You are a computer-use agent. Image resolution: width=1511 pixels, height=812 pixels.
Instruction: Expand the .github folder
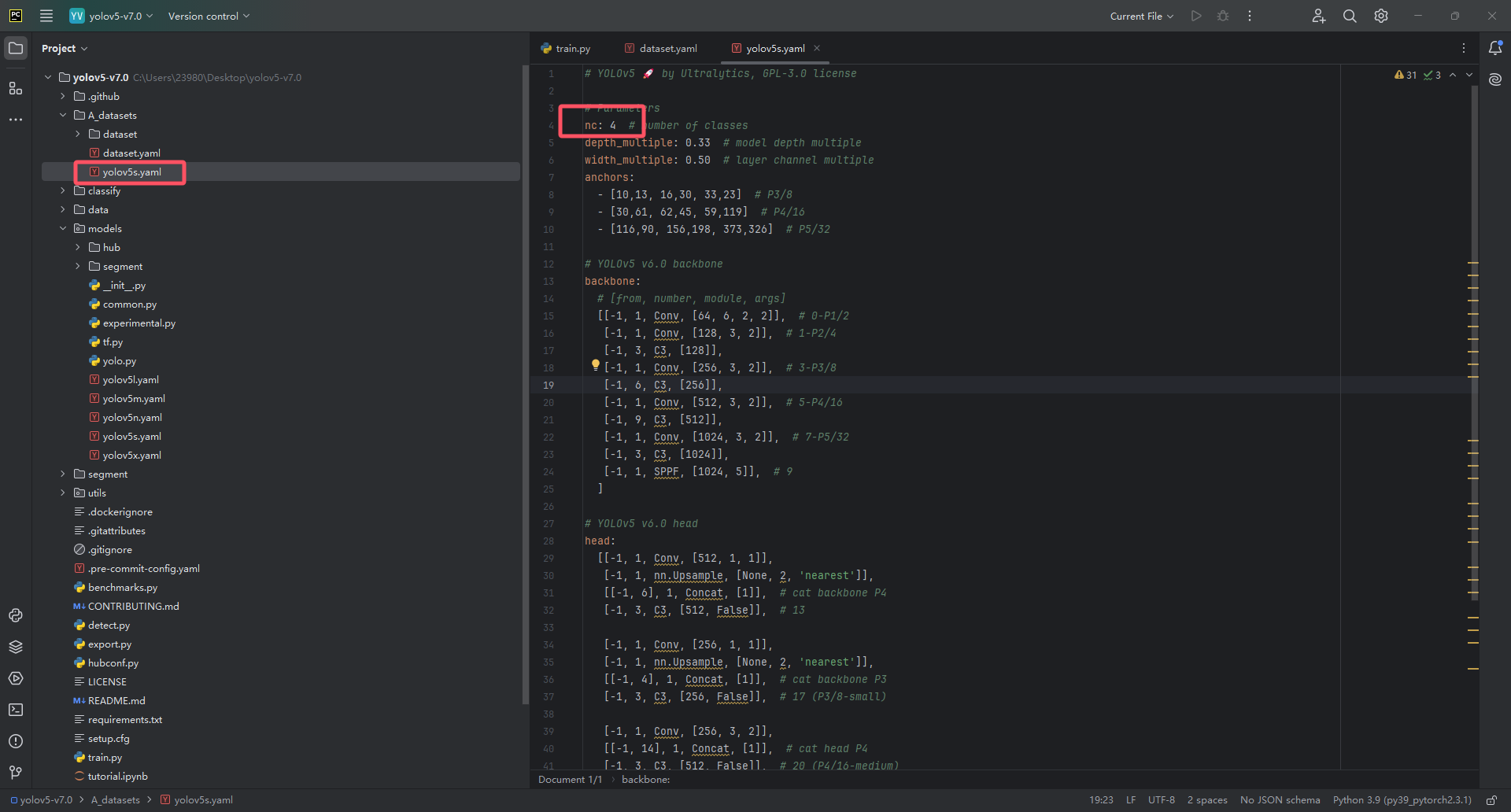point(63,96)
